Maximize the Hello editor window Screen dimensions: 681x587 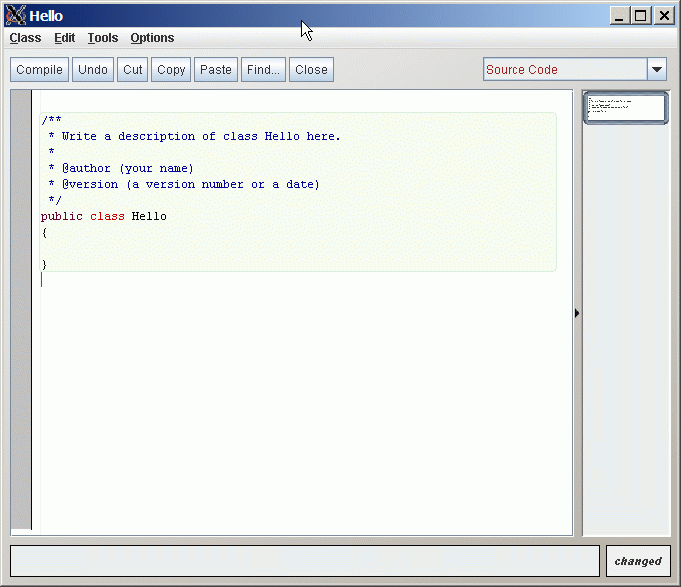[641, 16]
